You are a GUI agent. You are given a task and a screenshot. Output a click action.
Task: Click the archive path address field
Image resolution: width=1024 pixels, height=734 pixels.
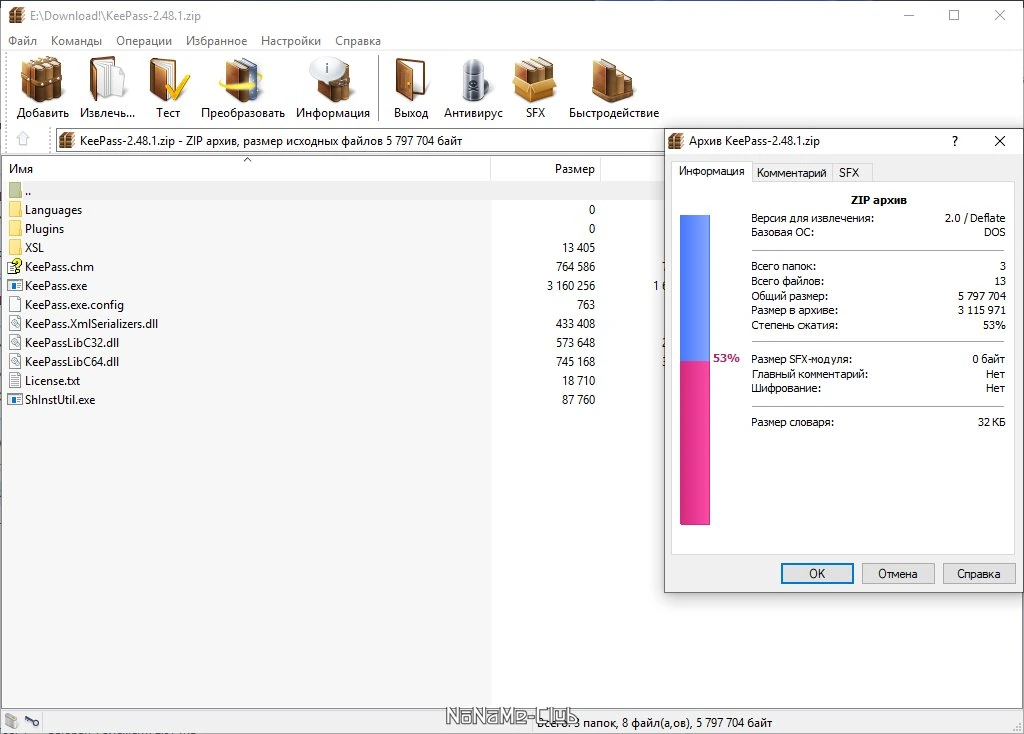coord(360,140)
